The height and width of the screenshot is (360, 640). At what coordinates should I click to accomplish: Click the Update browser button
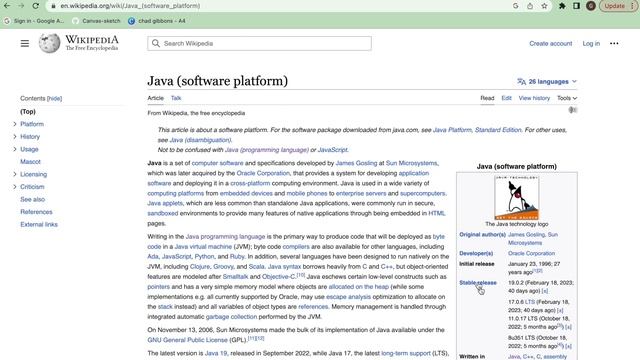point(618,6)
